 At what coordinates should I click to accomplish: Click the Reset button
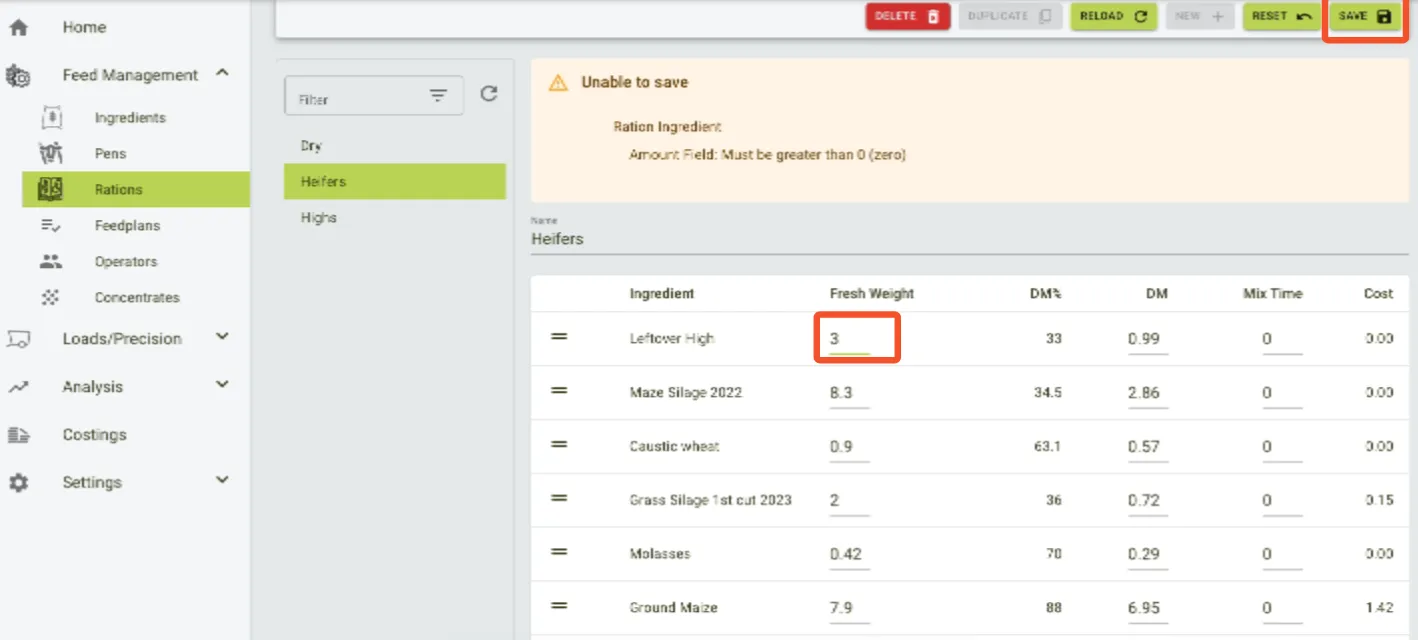1281,17
